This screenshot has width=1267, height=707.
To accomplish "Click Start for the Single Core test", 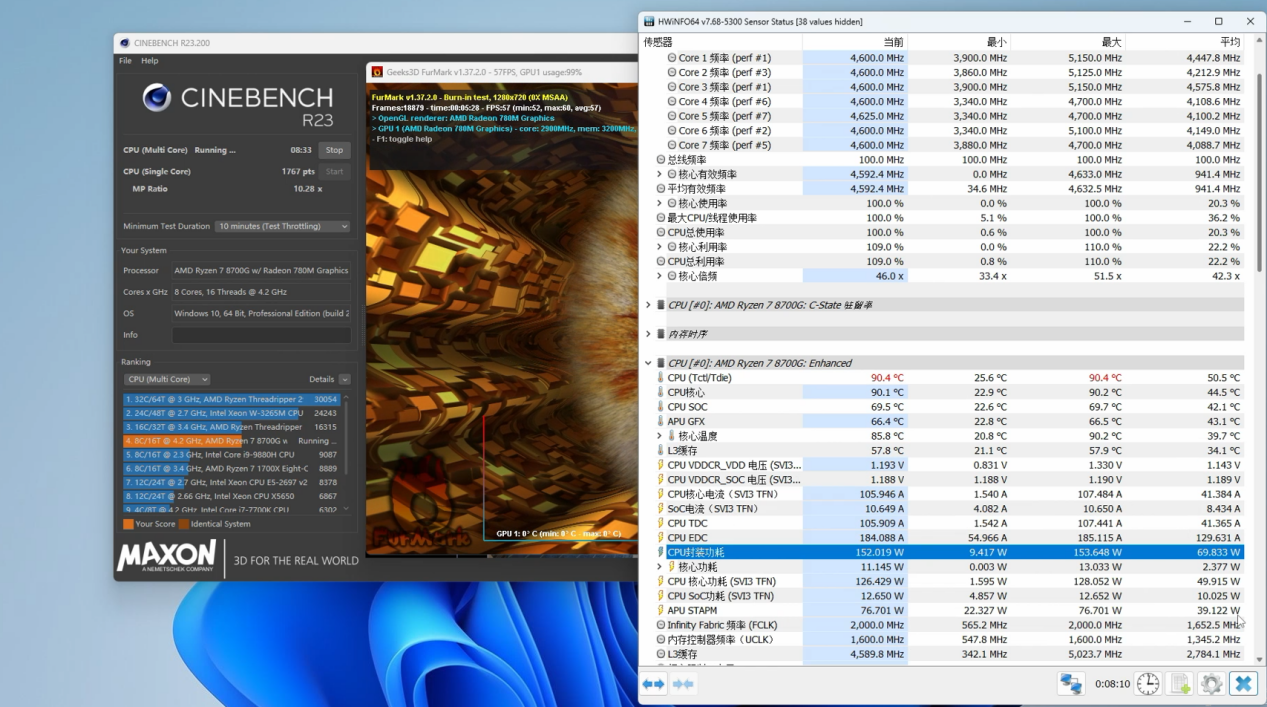I will click(334, 171).
